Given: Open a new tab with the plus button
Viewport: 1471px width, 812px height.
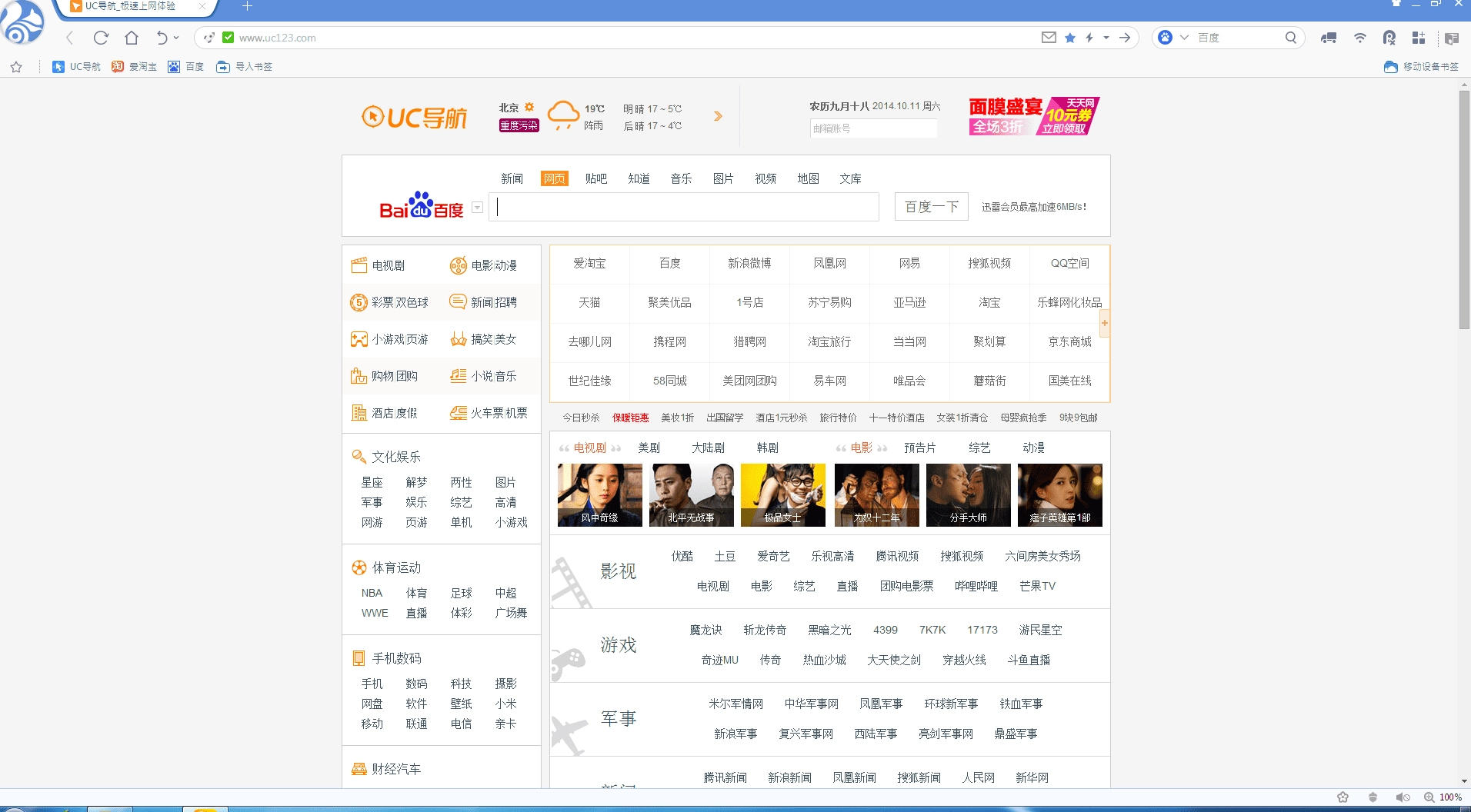Looking at the screenshot, I should pos(247,6).
